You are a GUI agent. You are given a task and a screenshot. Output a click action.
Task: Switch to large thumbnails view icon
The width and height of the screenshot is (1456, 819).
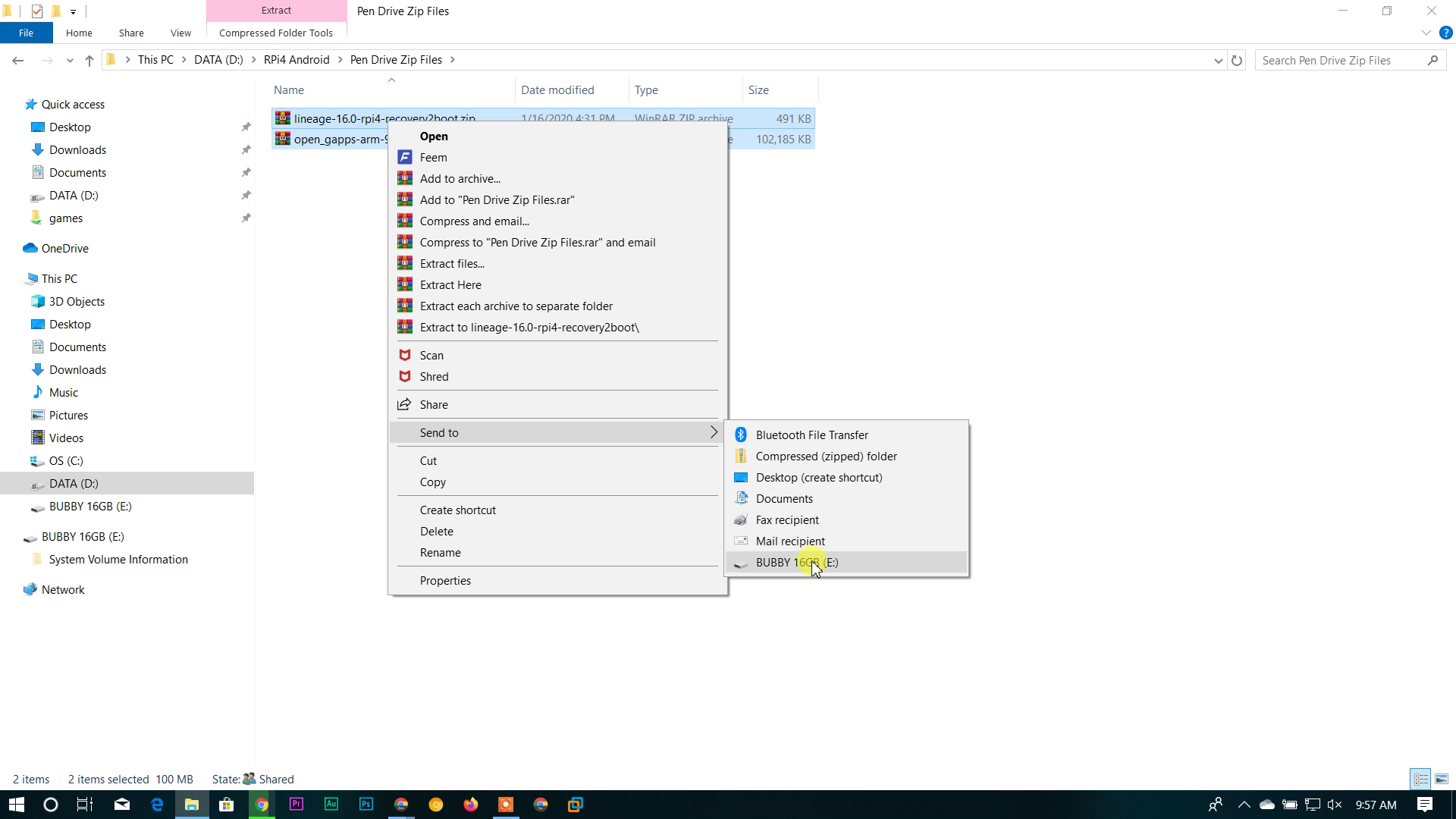point(1442,779)
